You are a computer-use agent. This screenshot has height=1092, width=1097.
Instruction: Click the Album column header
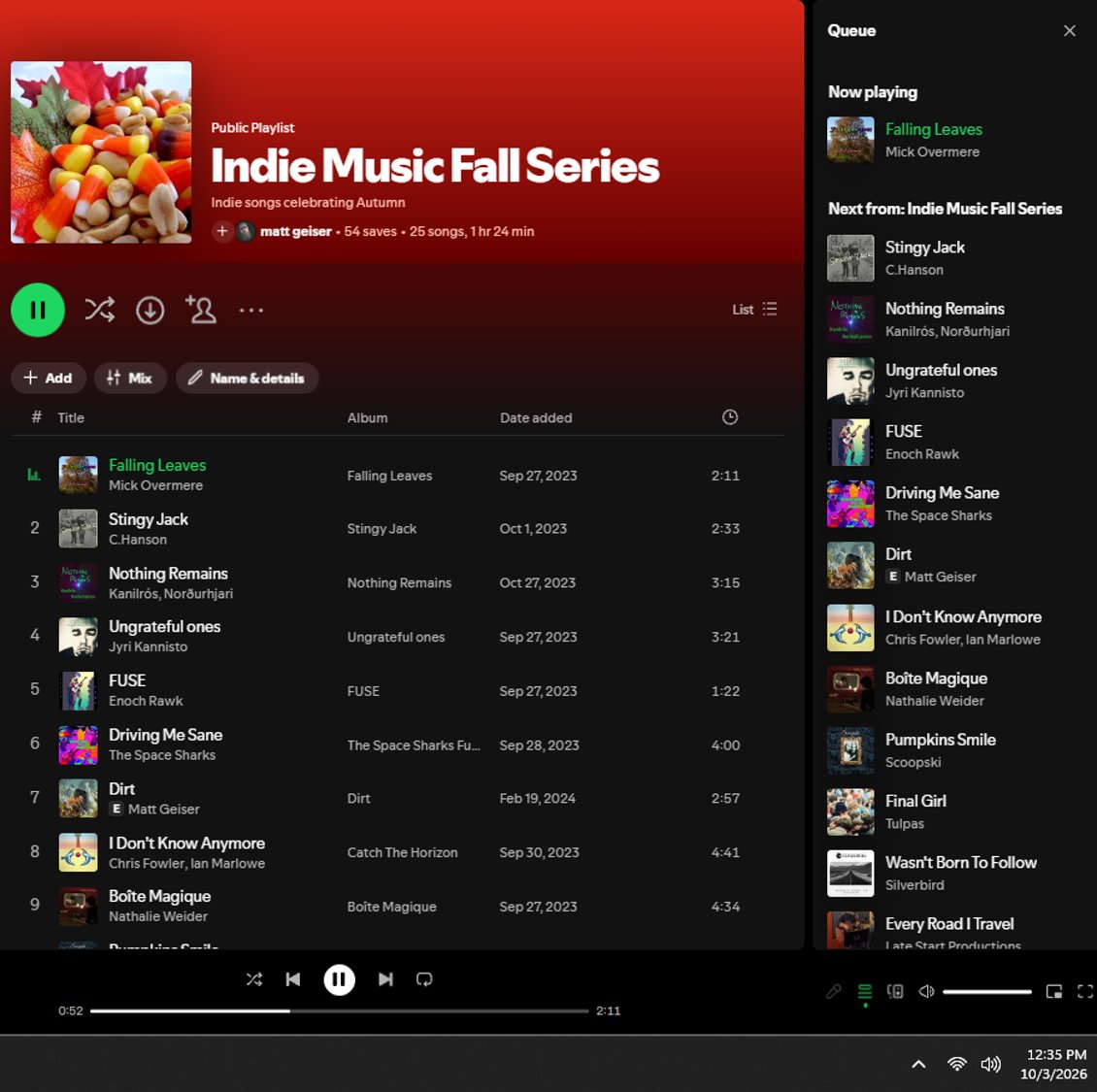click(367, 417)
